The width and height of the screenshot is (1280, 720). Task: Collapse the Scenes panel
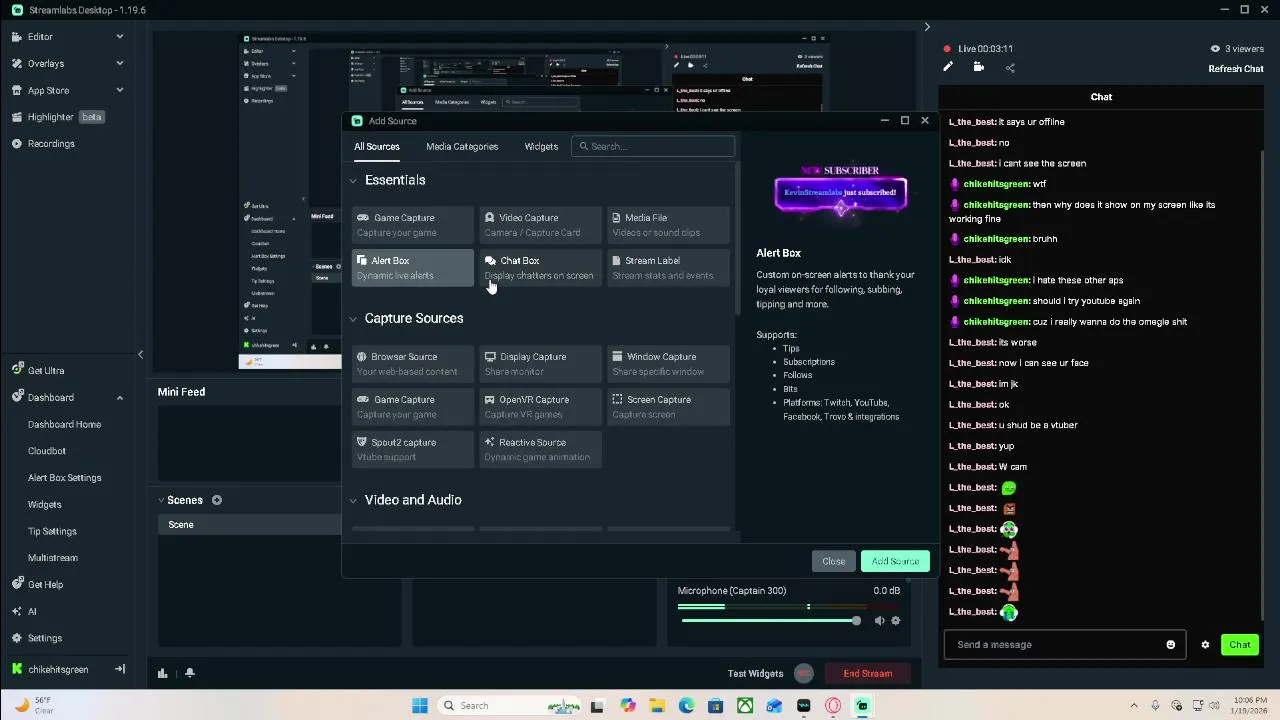161,500
